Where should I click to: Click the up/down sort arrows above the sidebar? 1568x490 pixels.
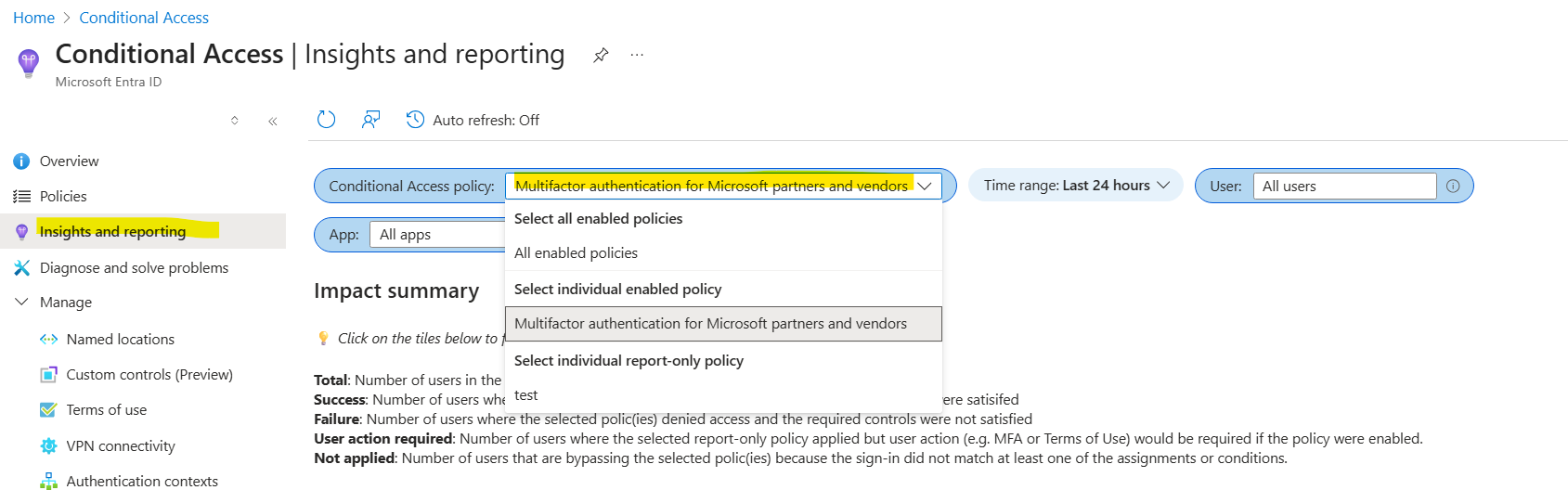click(235, 121)
